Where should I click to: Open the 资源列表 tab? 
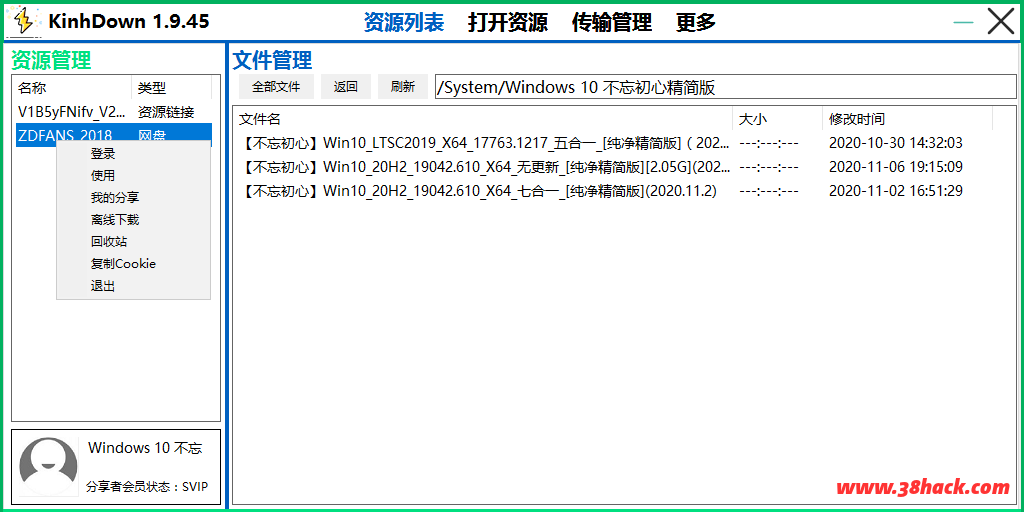(x=404, y=22)
